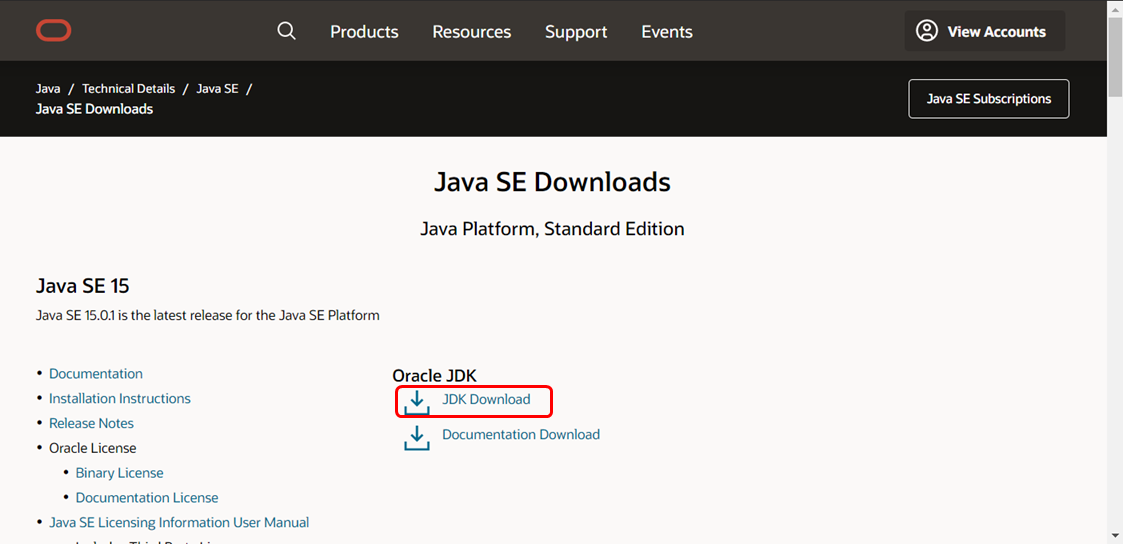Click the user account avatar icon
The width and height of the screenshot is (1123, 544).
(927, 31)
